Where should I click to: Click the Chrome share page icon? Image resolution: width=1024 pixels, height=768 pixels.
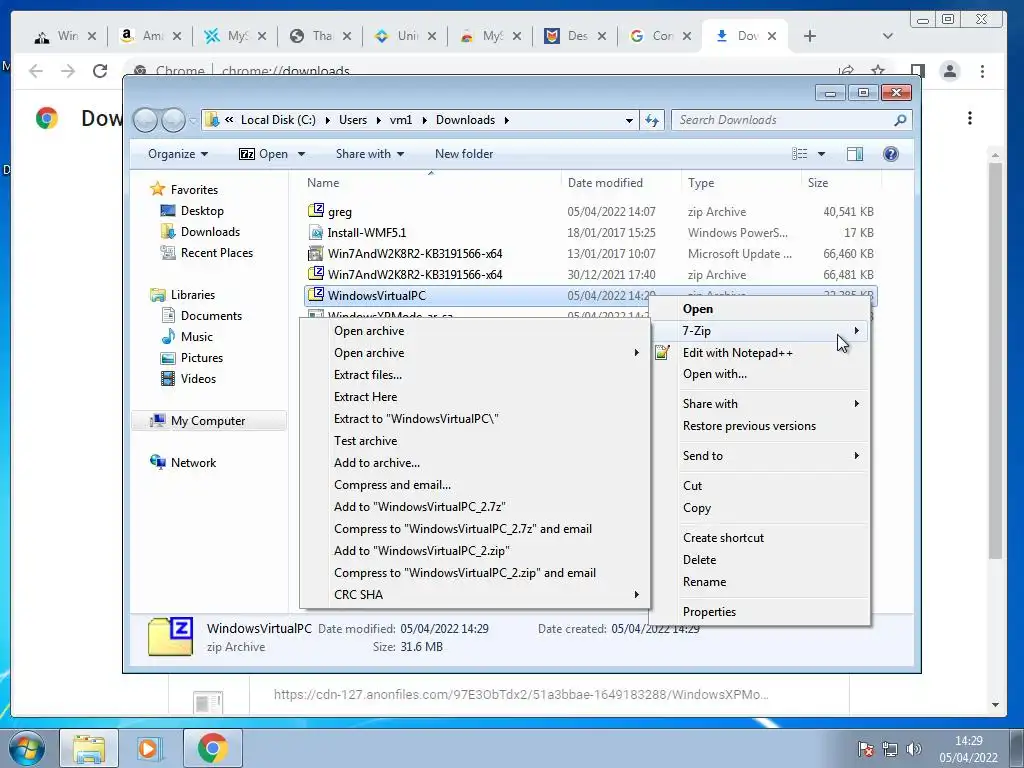pyautogui.click(x=846, y=71)
